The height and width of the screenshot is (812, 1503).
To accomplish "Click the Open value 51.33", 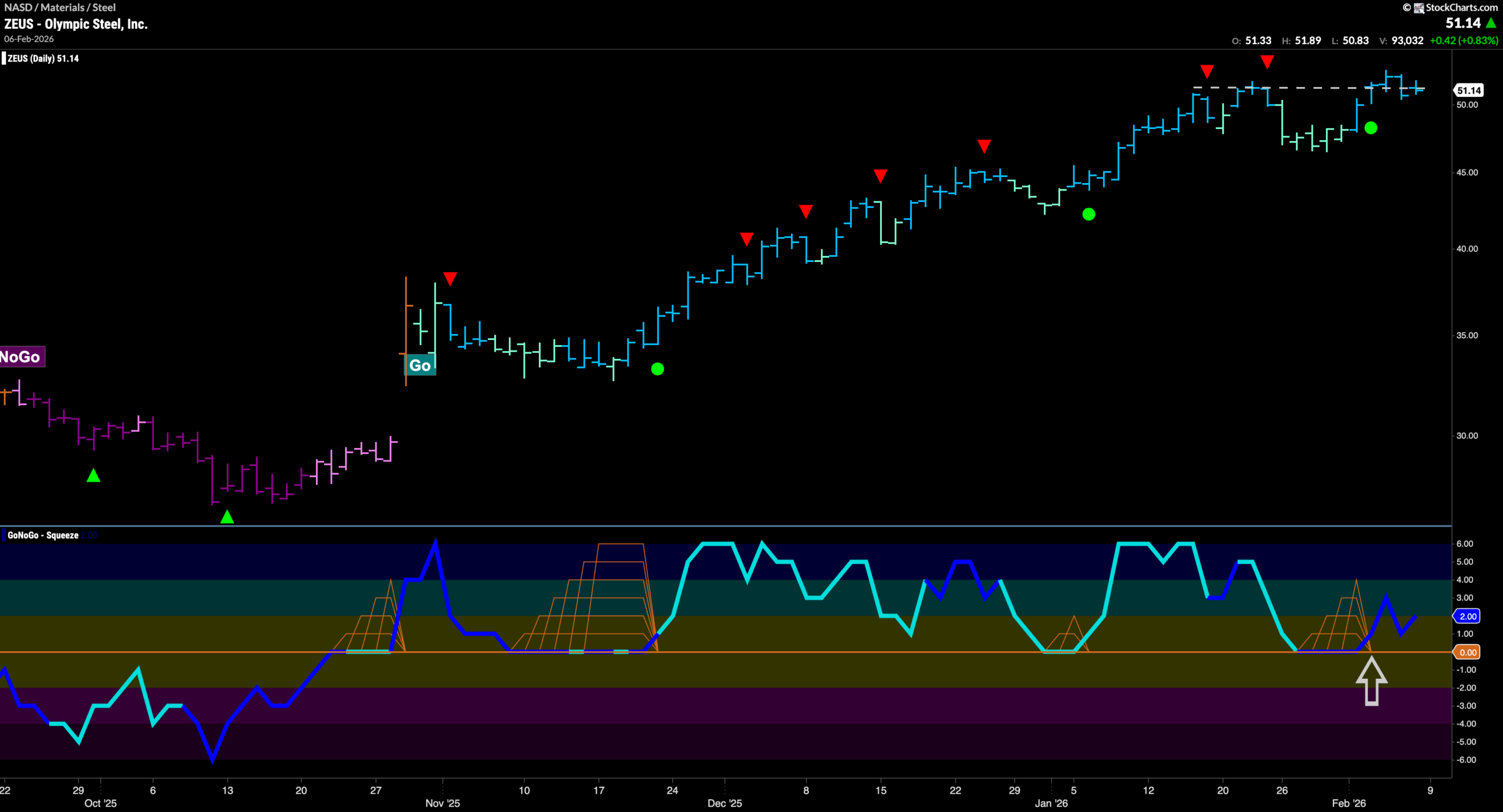I will (1258, 41).
